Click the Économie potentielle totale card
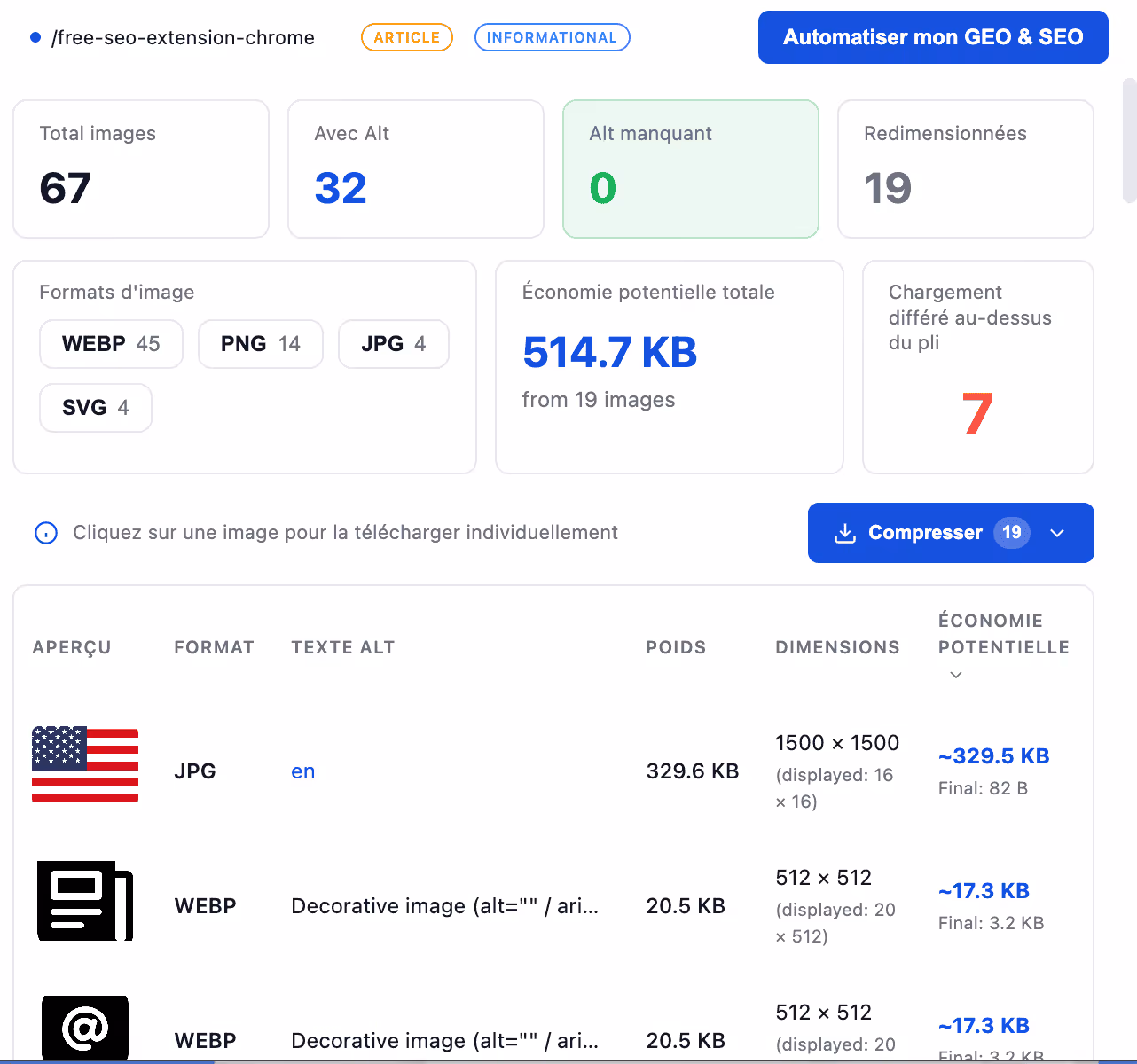The image size is (1137, 1064). [x=670, y=367]
